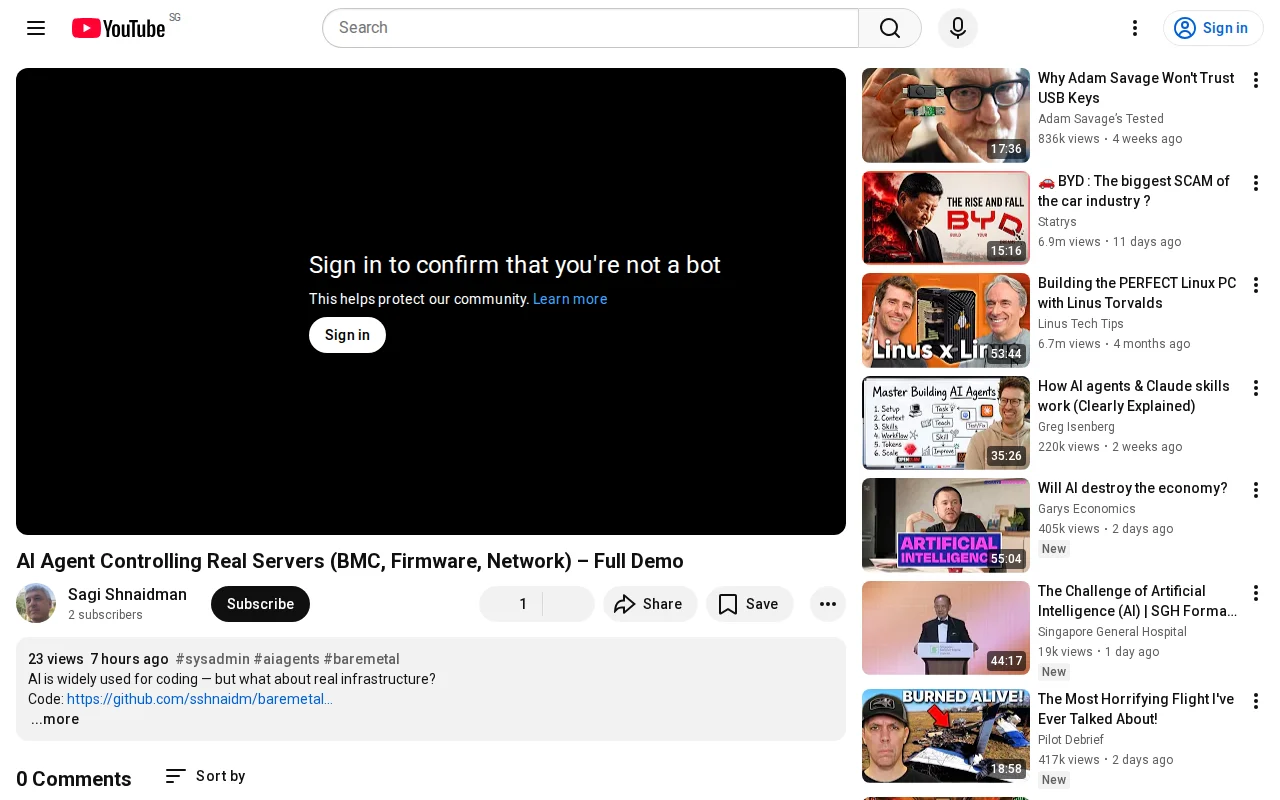1280x800 pixels.
Task: Click the video title AI Agent Controlling Real Servers
Action: 350,561
